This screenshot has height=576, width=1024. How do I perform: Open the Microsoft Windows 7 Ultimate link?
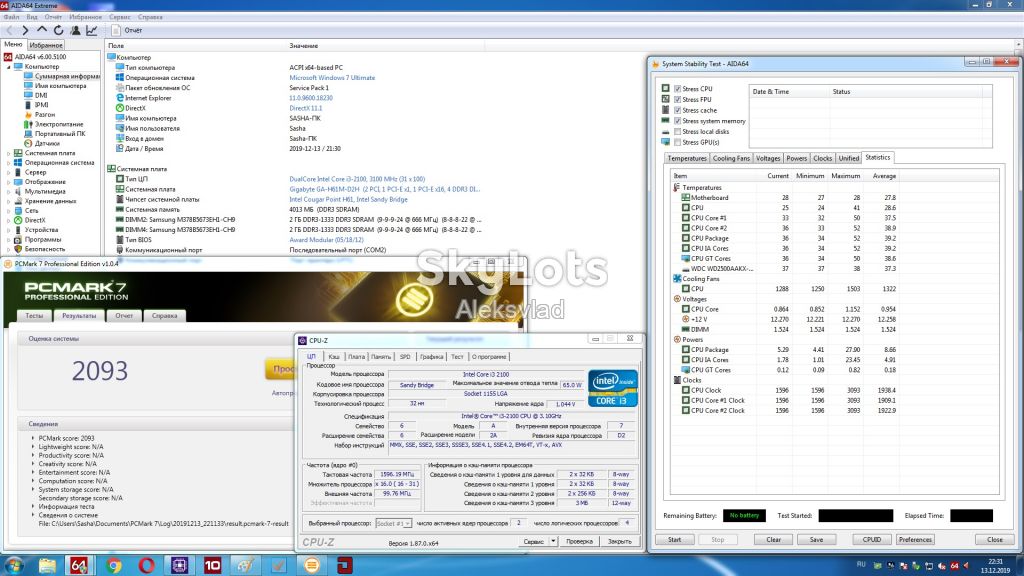tap(332, 78)
